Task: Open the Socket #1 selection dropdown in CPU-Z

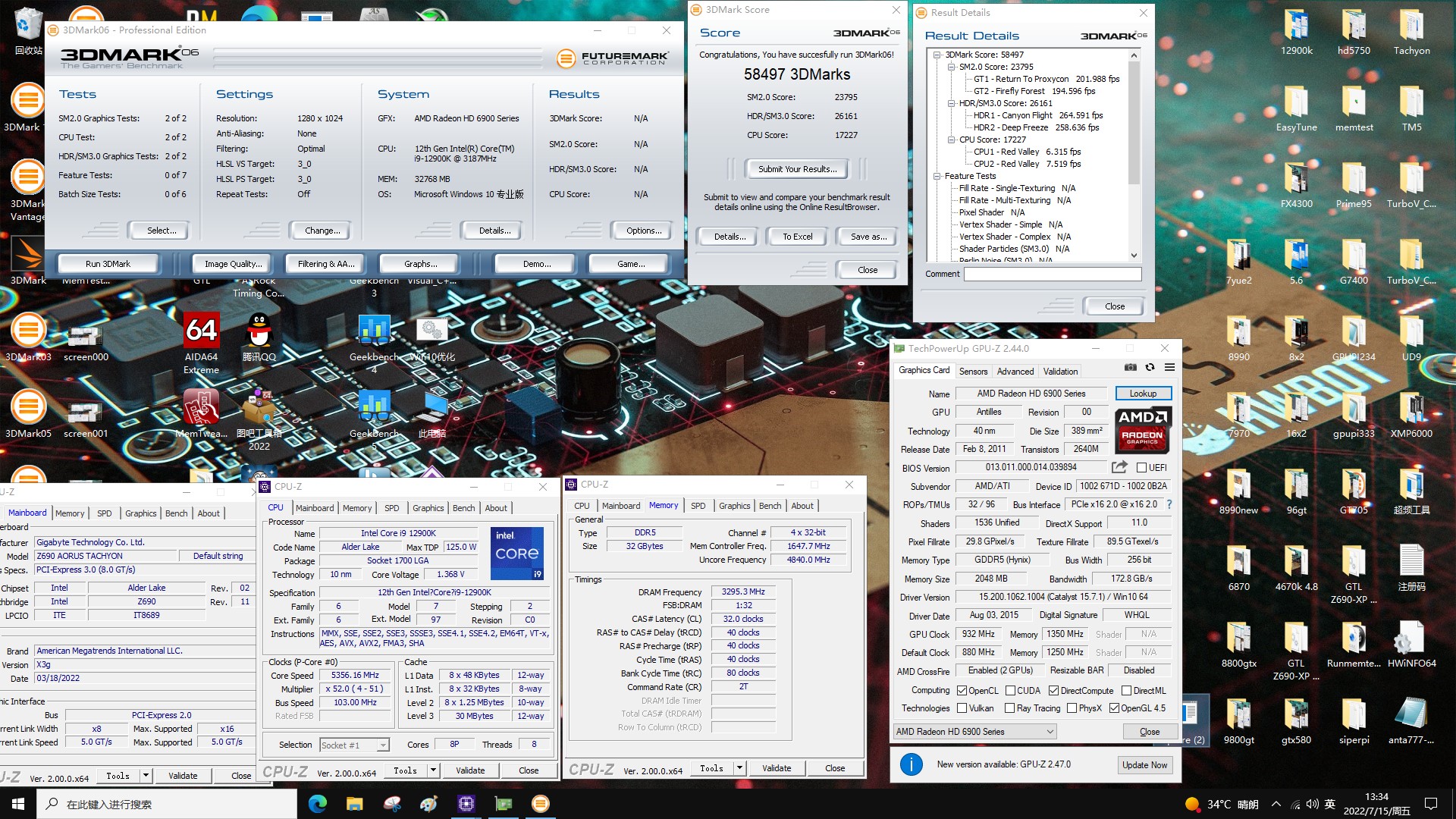Action: point(354,745)
